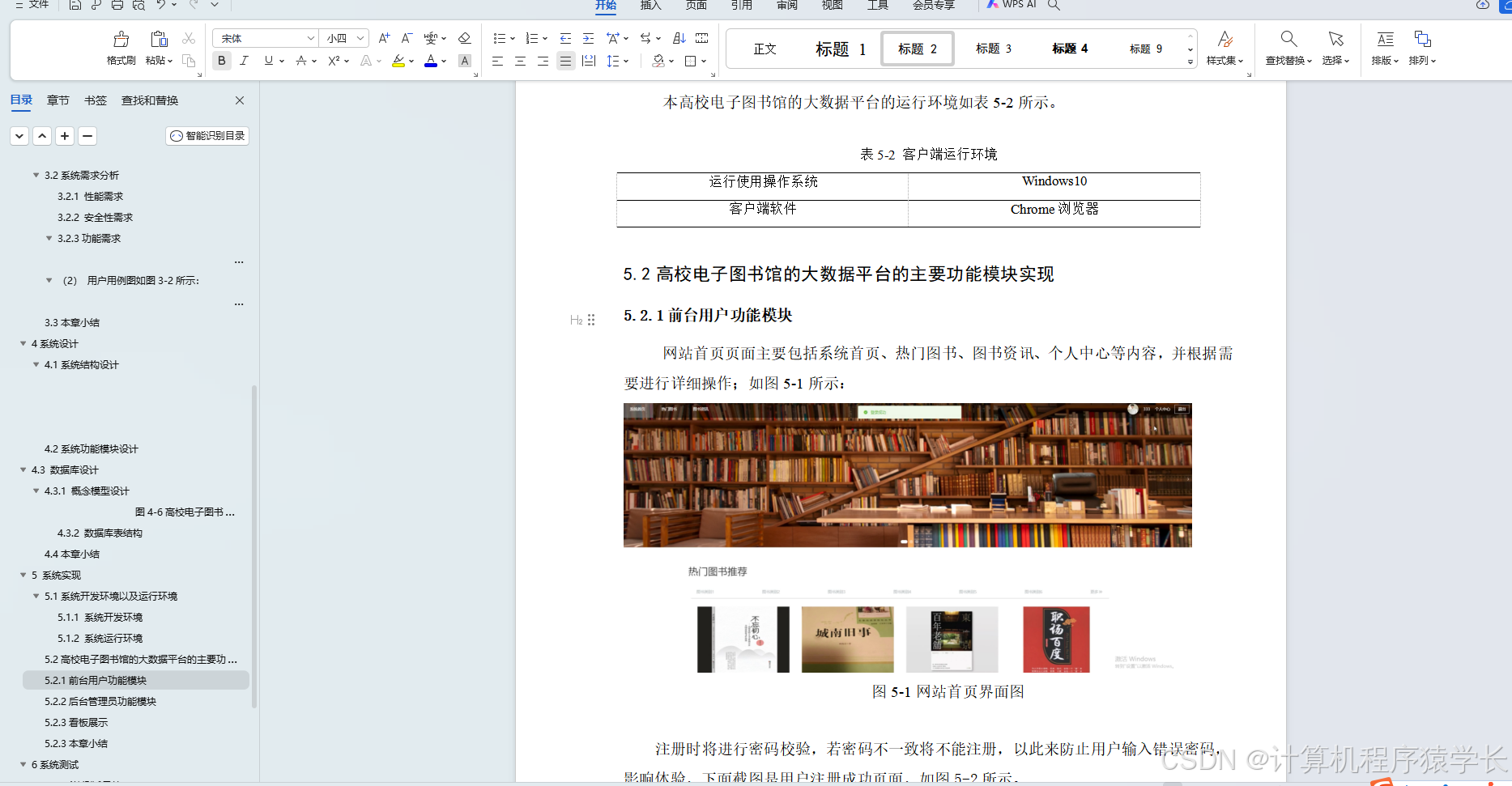Click the print preview icon

[138, 5]
